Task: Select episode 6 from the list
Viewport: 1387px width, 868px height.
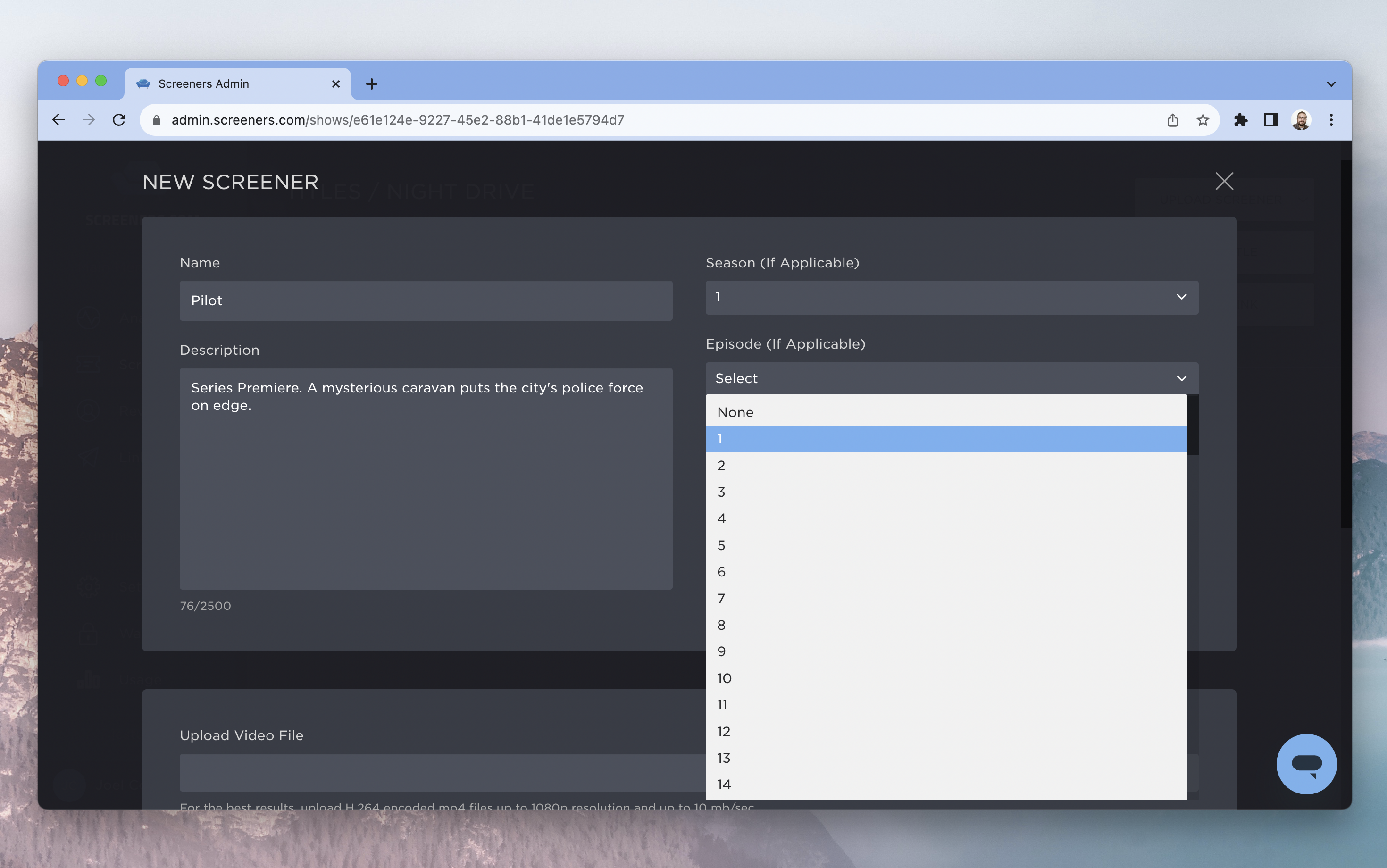Action: click(x=945, y=572)
